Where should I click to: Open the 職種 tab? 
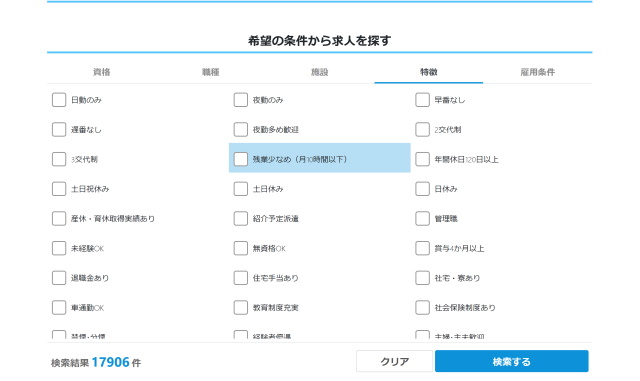pyautogui.click(x=211, y=72)
